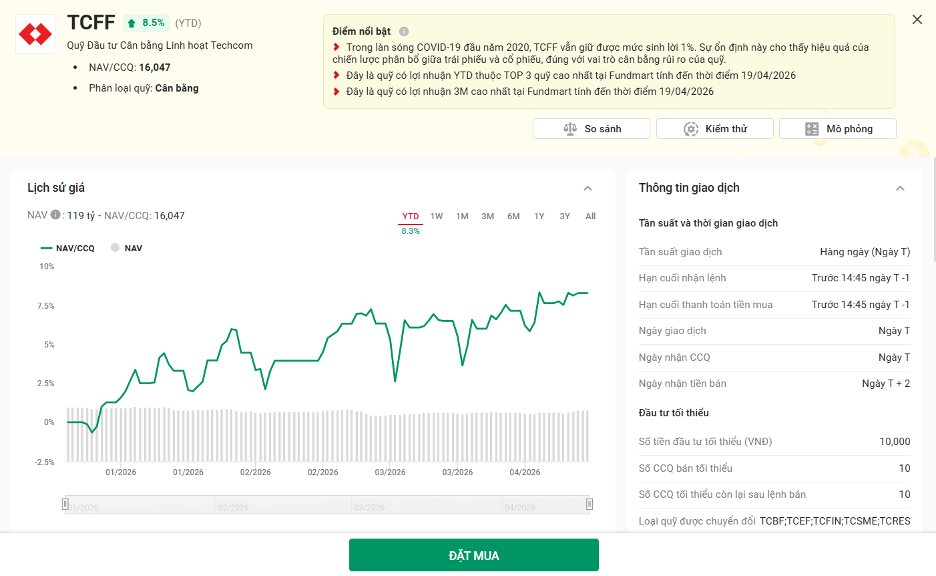Toggle the NAV series in chart legend
Viewport: 936px width, 576px height.
coord(127,247)
